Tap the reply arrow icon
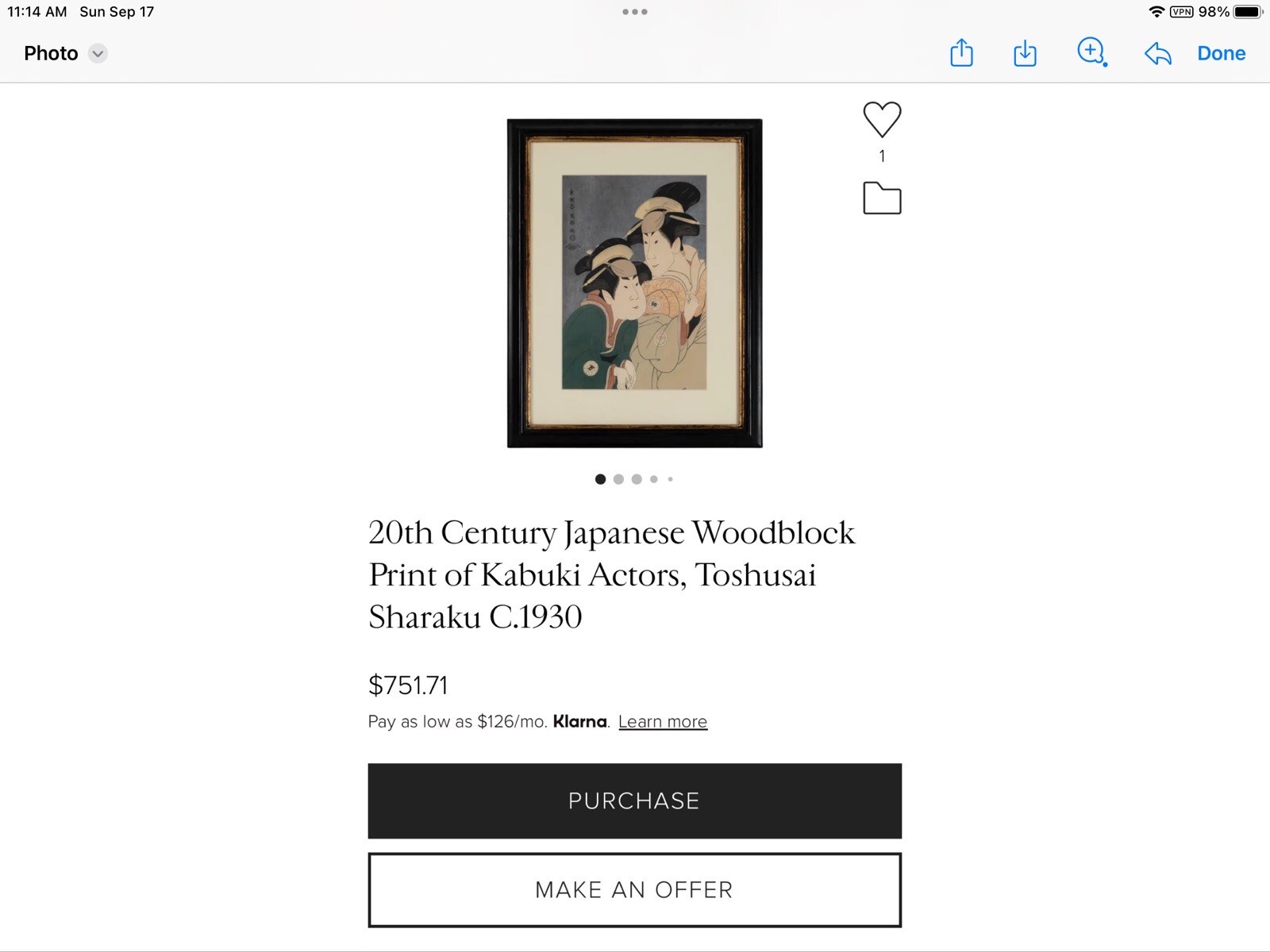1270x952 pixels. 1158,54
